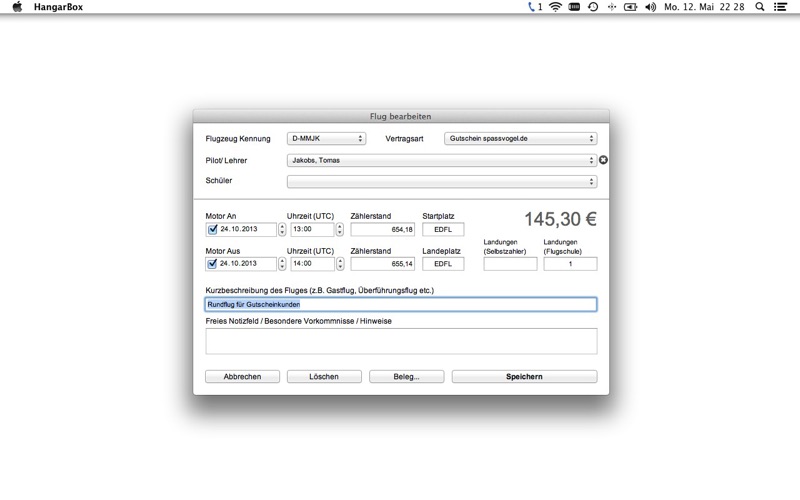
Task: Click the Landungen (Selbstzahler) field
Action: [510, 264]
